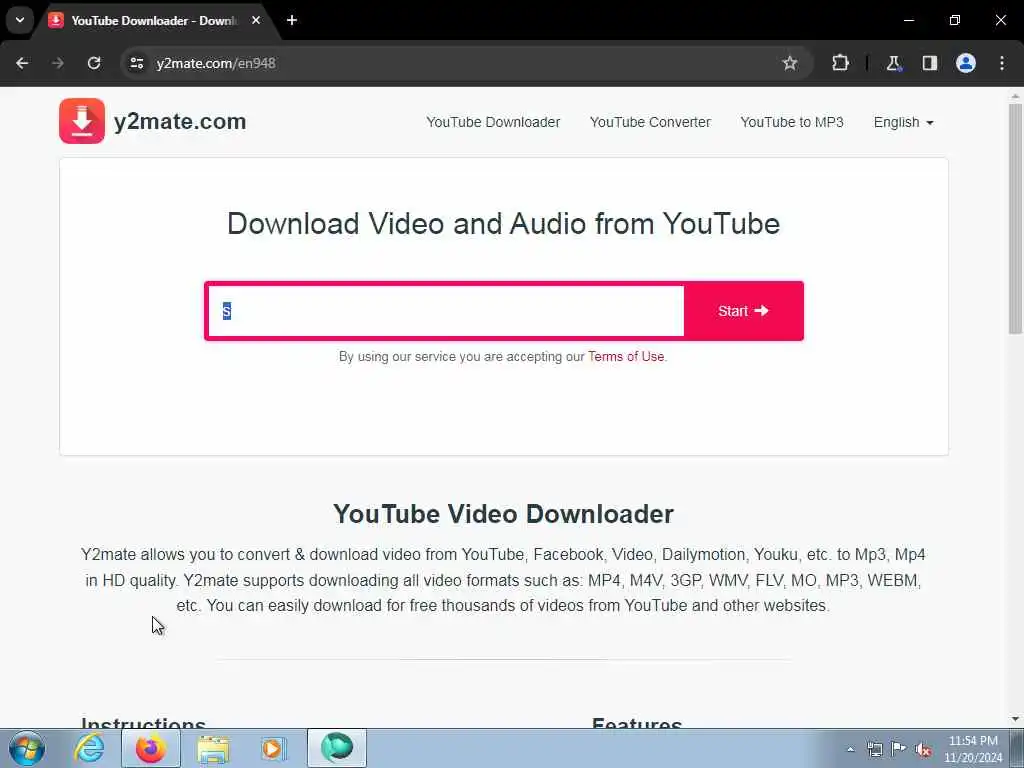Toggle the browser side panel icon
The image size is (1024, 768).
click(x=929, y=63)
